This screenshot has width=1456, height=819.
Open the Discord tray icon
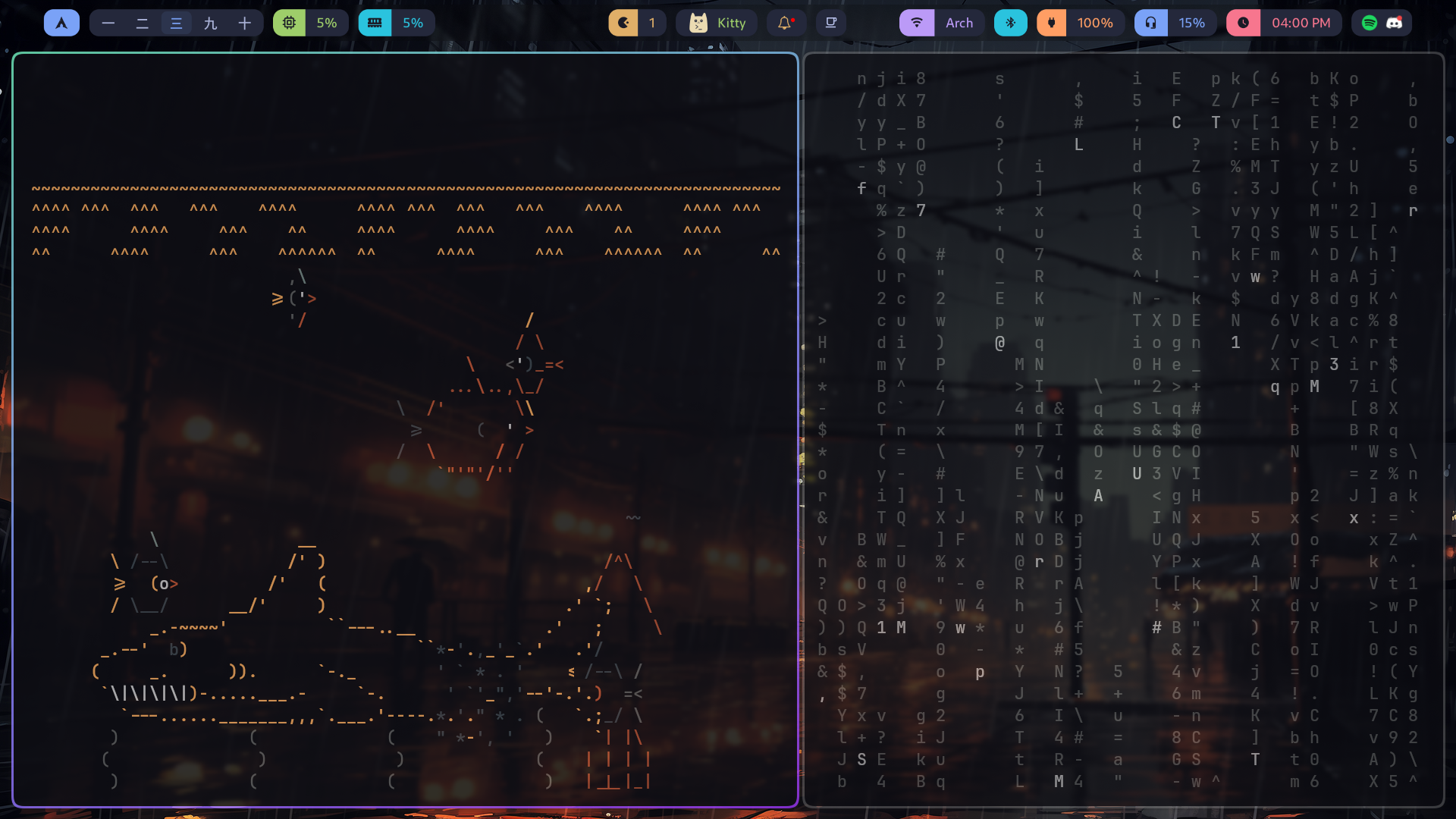[x=1395, y=23]
